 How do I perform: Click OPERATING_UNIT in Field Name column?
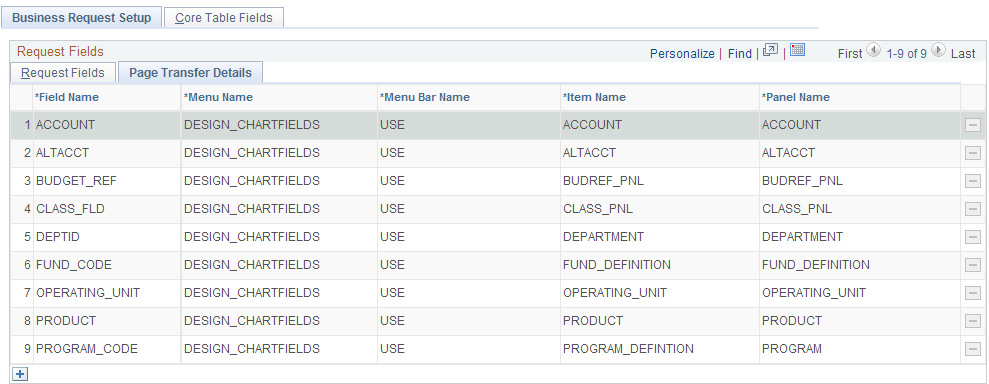coord(88,293)
